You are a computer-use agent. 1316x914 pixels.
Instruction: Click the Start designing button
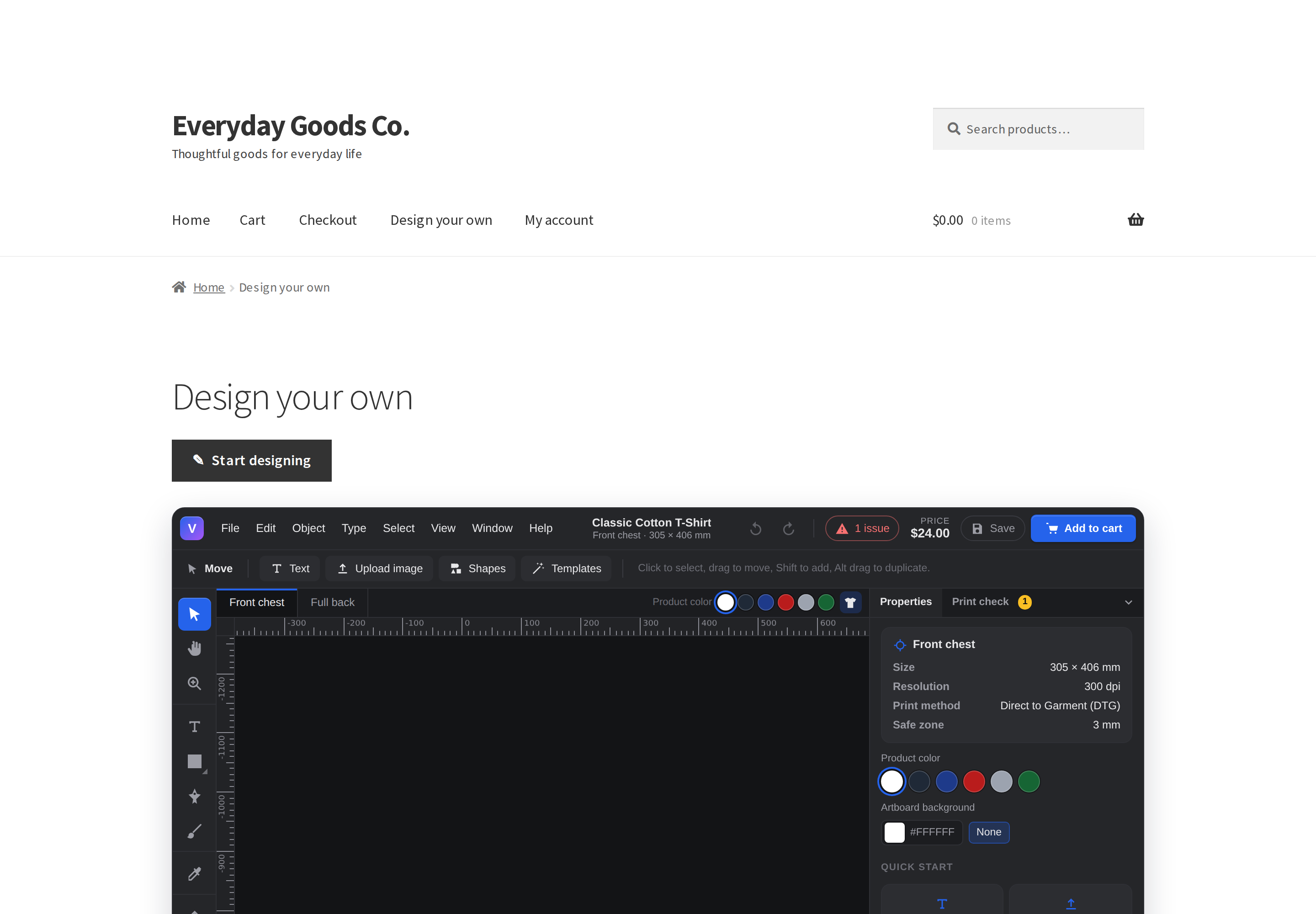pos(251,461)
